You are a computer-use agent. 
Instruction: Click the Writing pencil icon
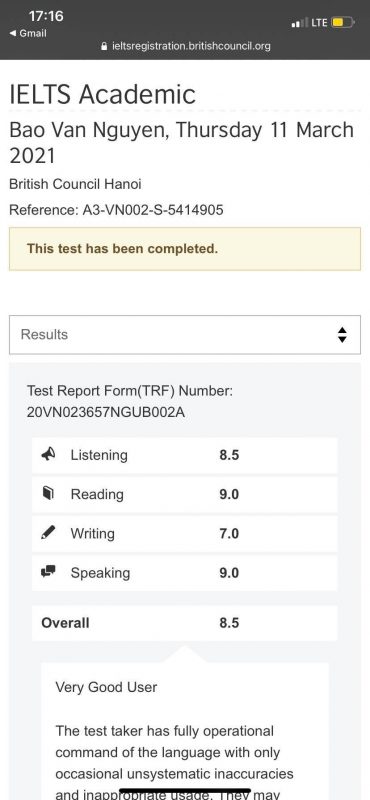point(48,533)
